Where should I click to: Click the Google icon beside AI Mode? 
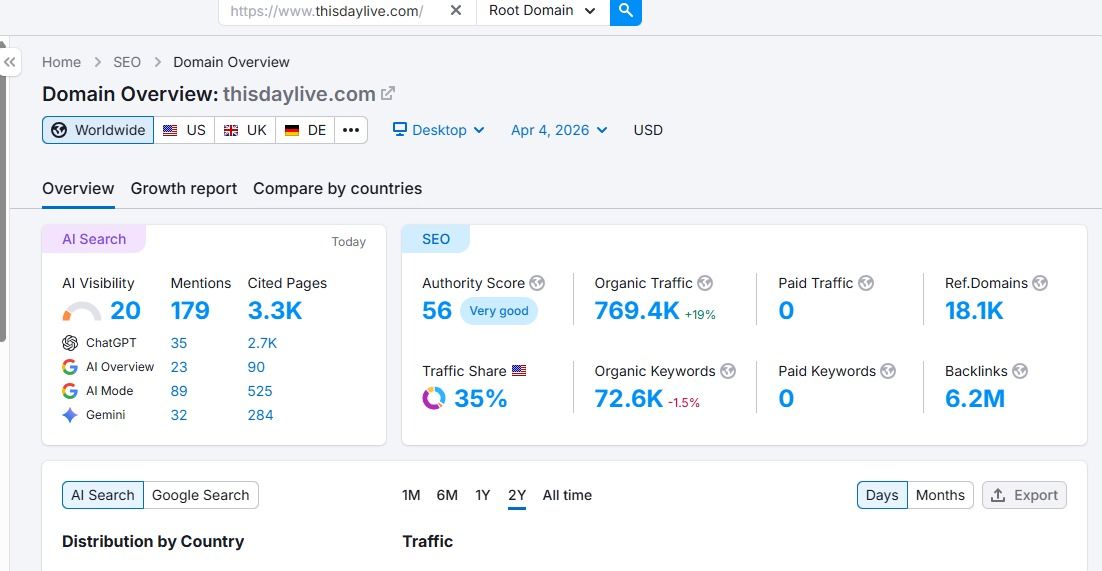pyautogui.click(x=70, y=391)
